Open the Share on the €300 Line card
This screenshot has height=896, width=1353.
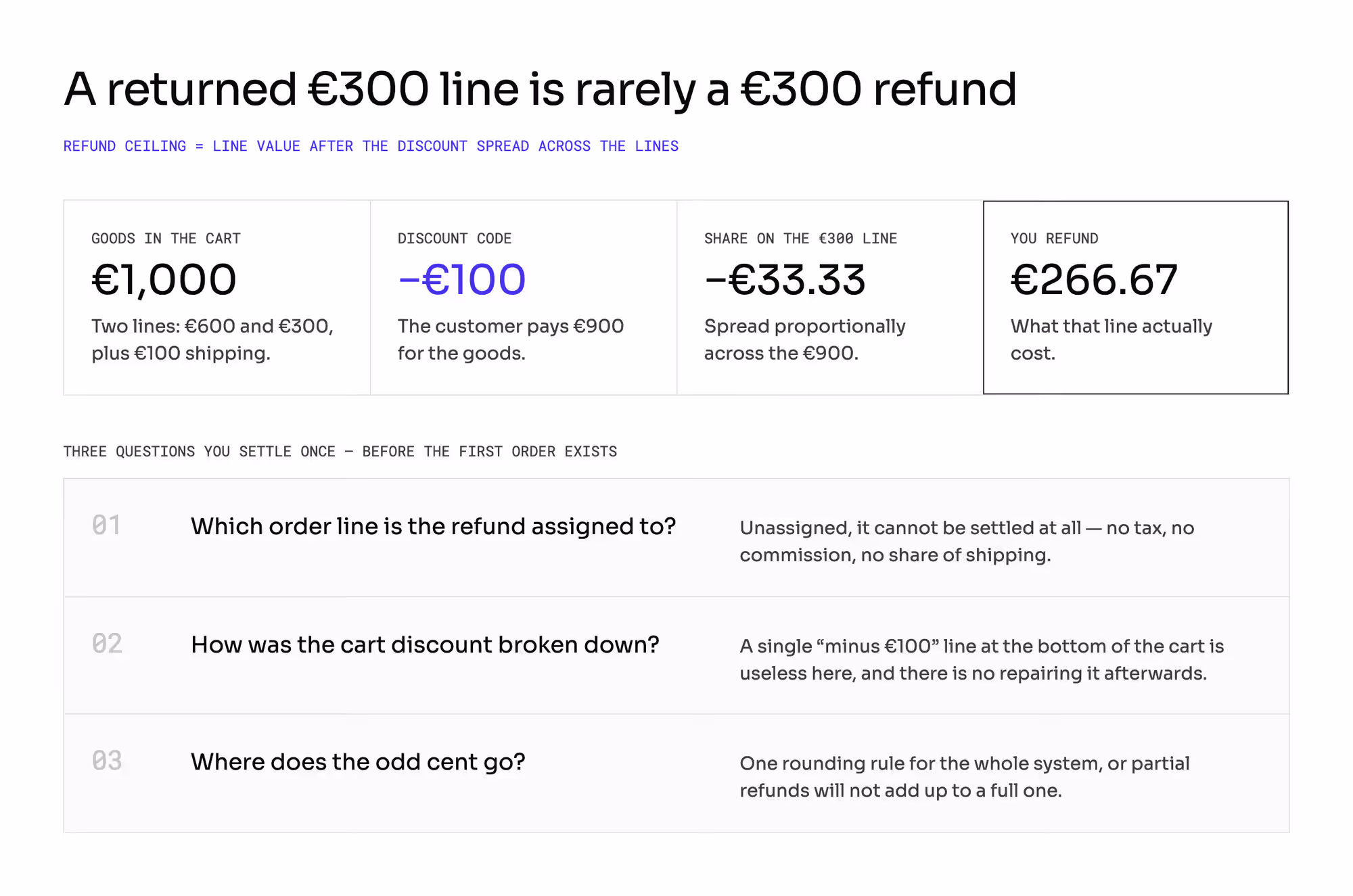(830, 298)
